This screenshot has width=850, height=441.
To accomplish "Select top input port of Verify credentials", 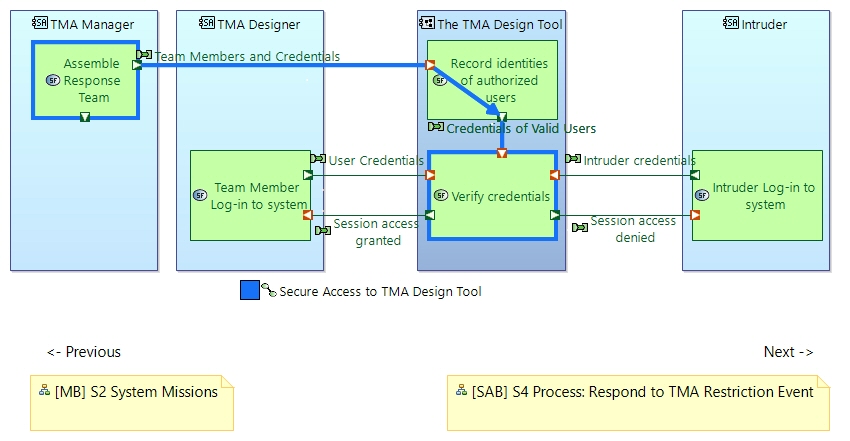I will click(502, 153).
